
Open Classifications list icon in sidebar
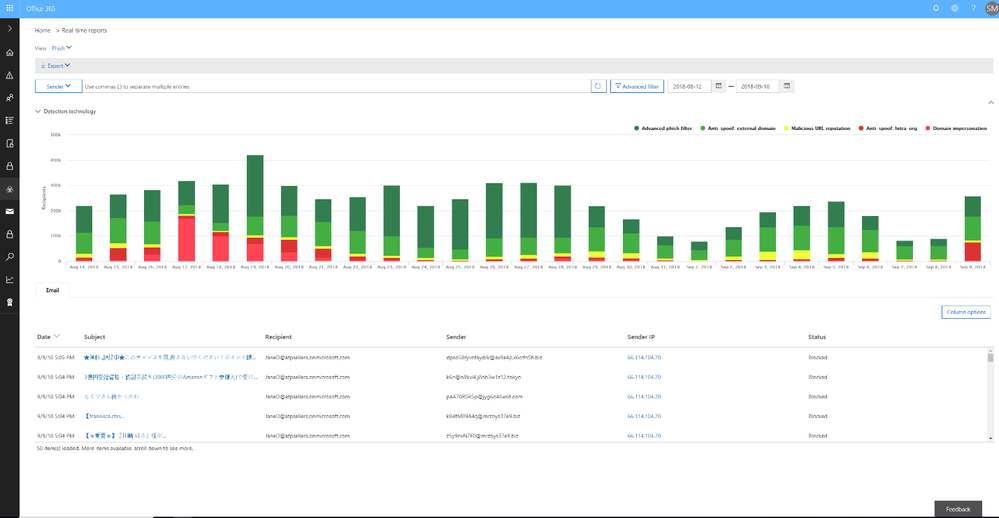pos(10,120)
